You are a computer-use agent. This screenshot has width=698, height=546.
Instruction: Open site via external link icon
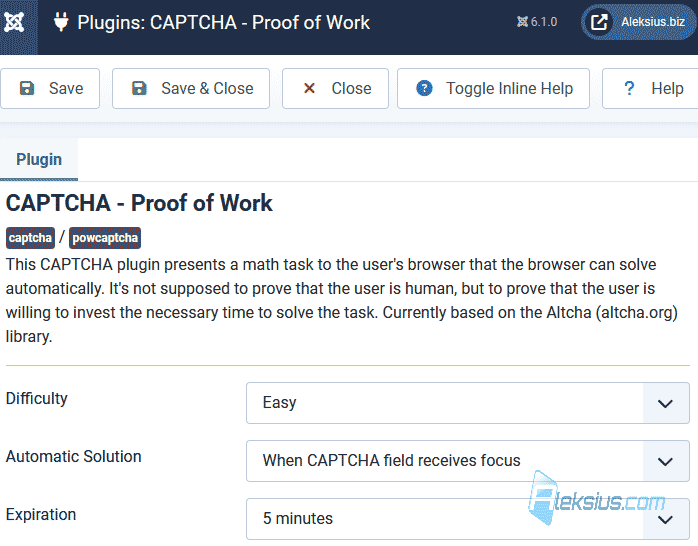coord(599,22)
